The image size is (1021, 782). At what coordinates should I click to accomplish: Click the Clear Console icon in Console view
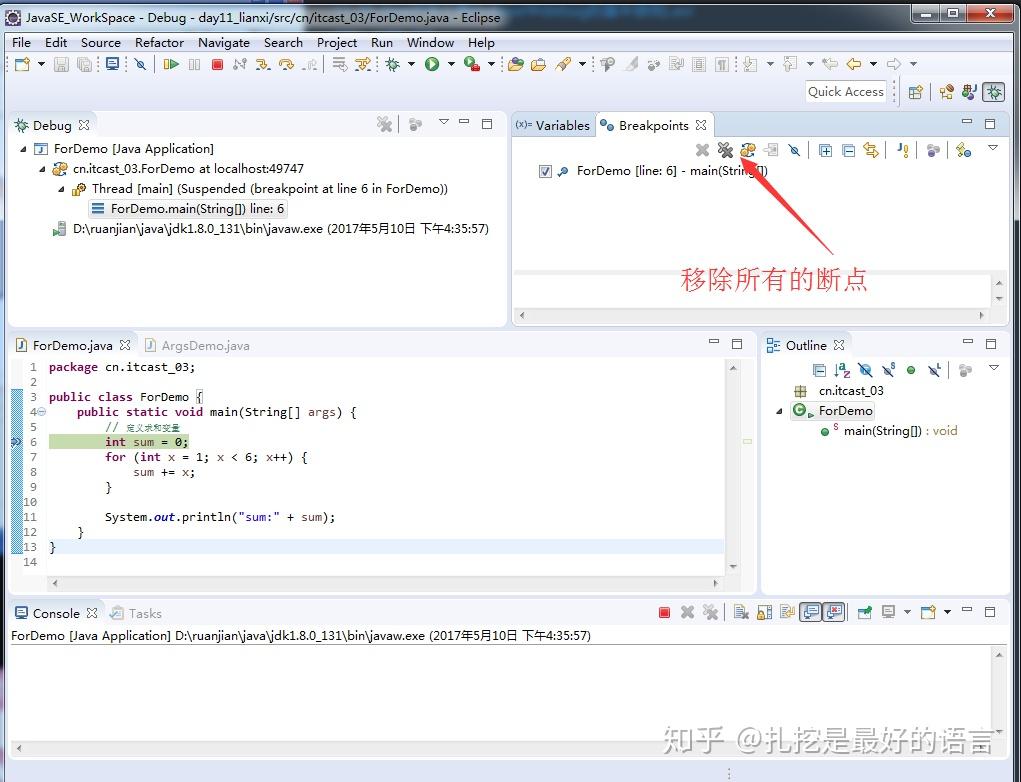tap(740, 612)
